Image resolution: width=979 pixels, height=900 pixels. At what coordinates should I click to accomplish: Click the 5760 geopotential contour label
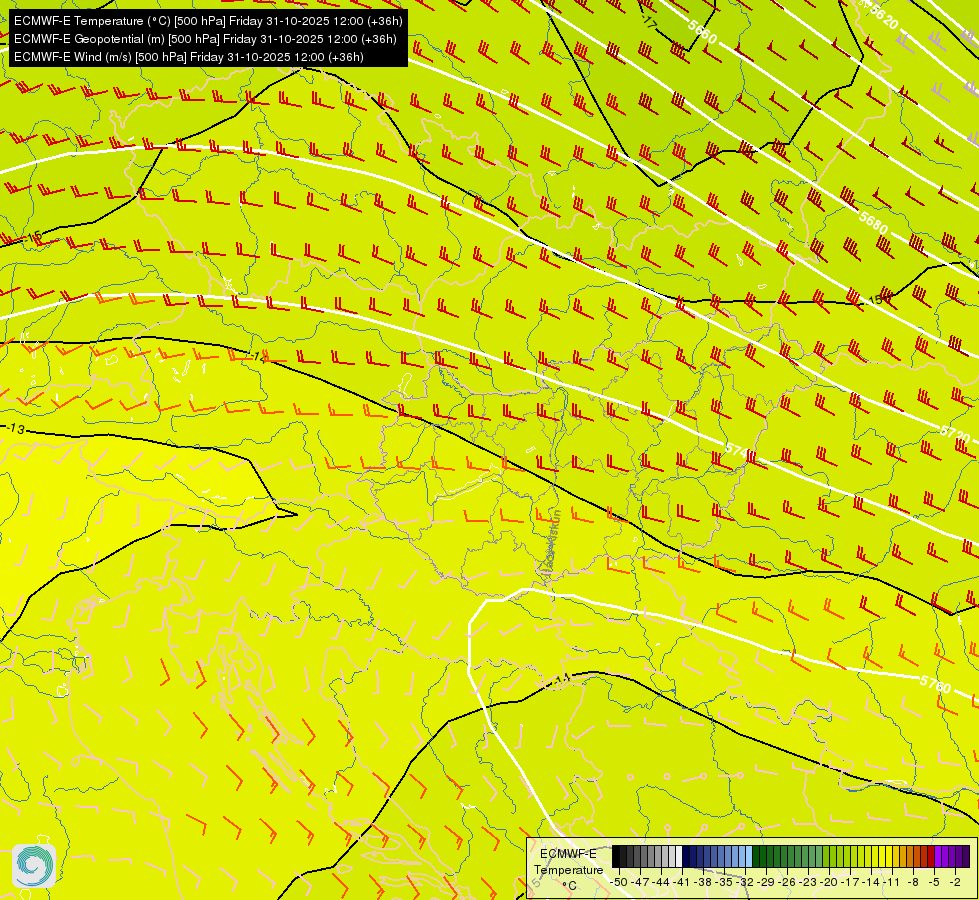(x=935, y=684)
